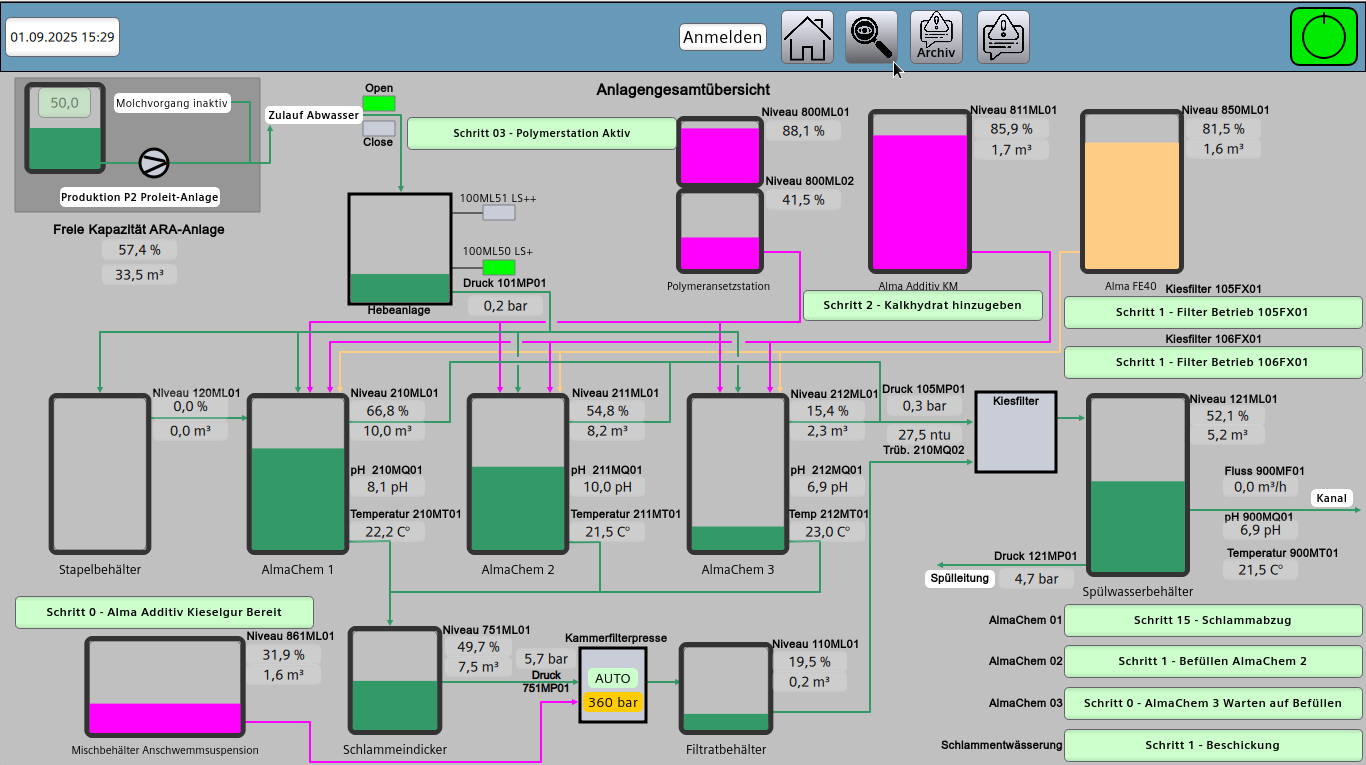Click the Spülleitung label
This screenshot has height=765, width=1366.
pos(960,578)
